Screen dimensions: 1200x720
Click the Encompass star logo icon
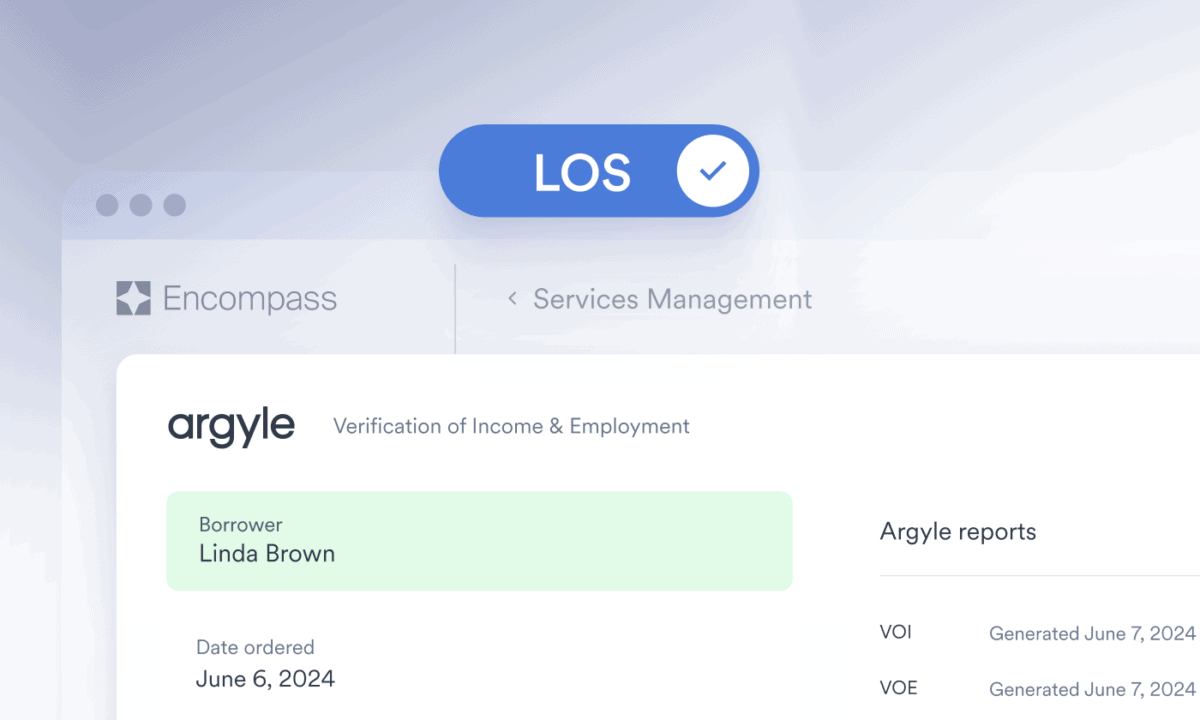coord(133,298)
